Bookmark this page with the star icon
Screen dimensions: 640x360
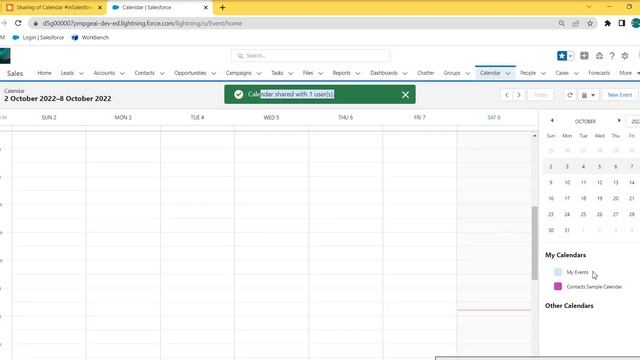[x=590, y=24]
